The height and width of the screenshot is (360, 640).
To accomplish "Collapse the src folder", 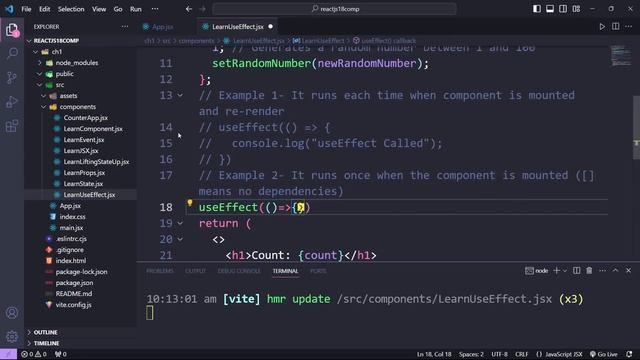I will coord(40,85).
